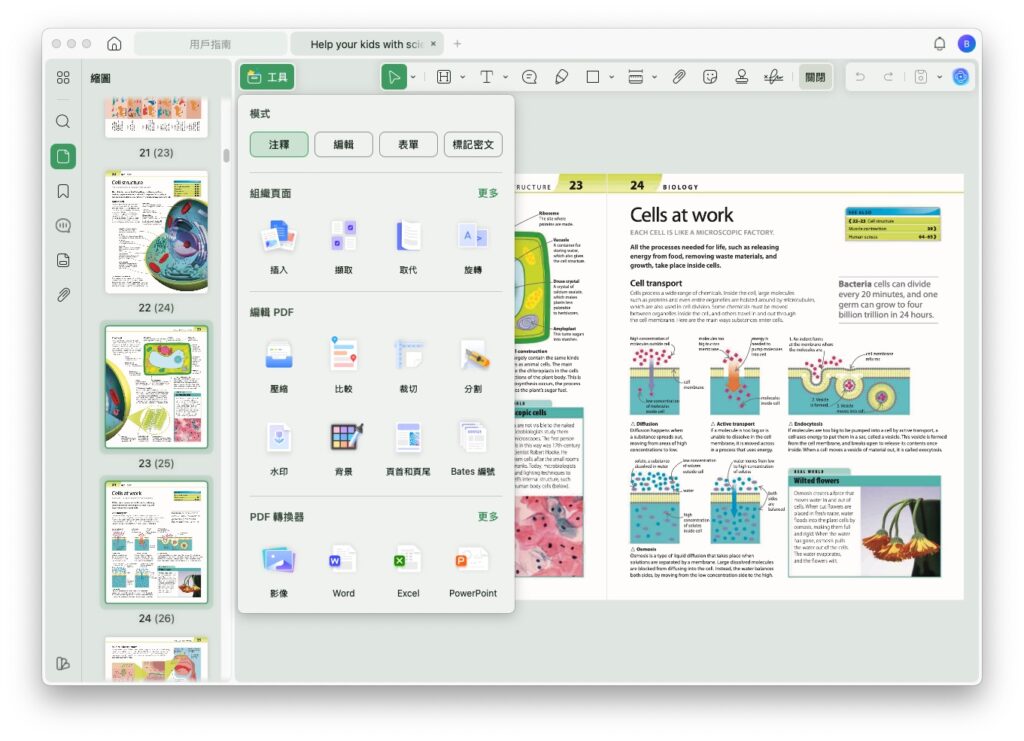
Task: Open the 工具 (Tools) menu button
Action: 267,77
